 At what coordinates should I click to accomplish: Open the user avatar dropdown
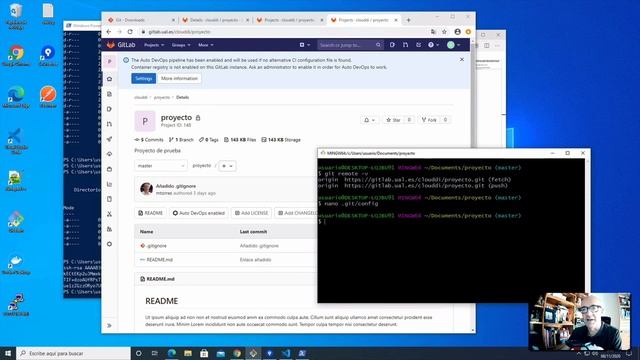[x=453, y=45]
